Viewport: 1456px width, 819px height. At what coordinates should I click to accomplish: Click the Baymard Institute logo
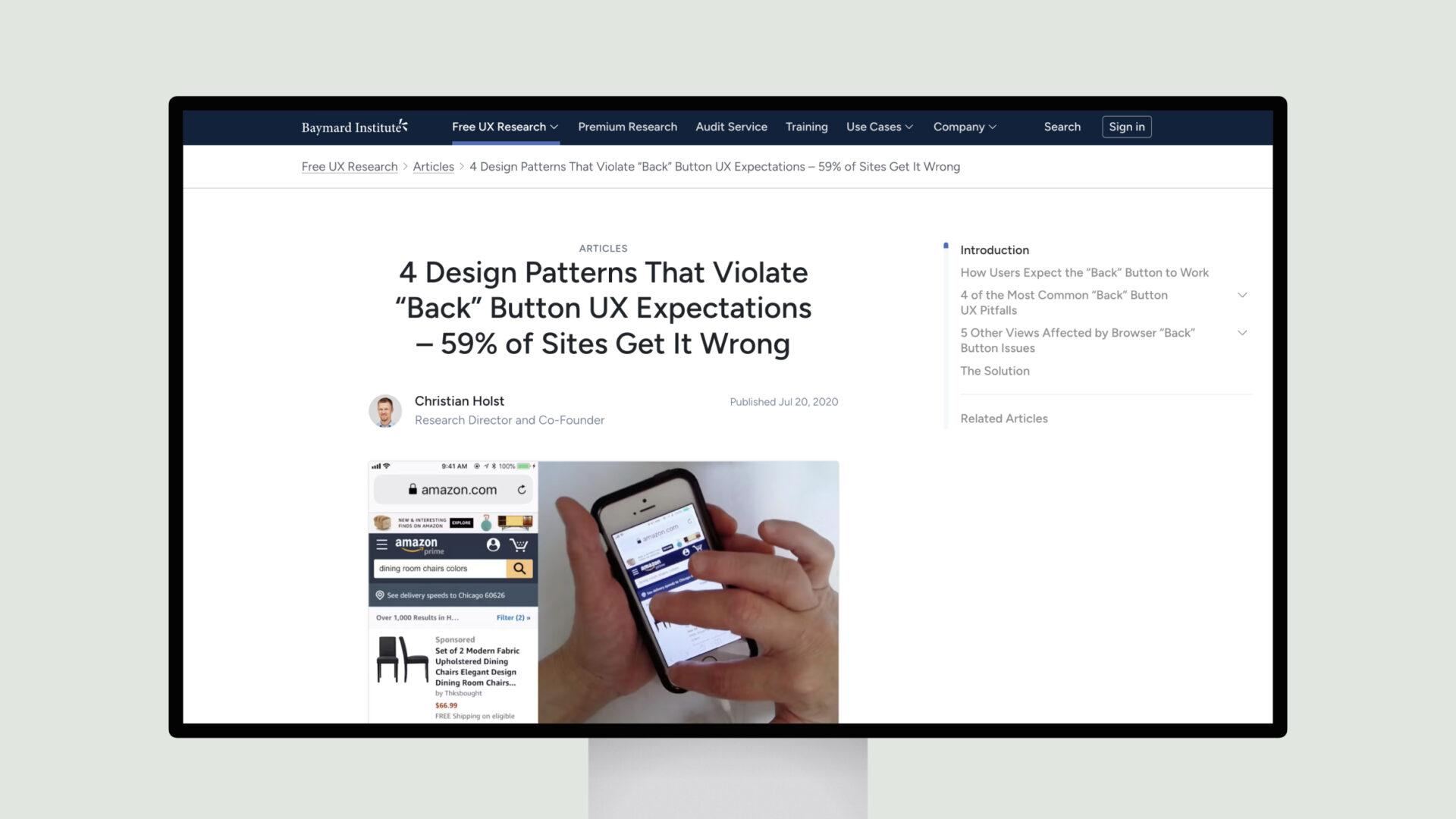coord(354,126)
